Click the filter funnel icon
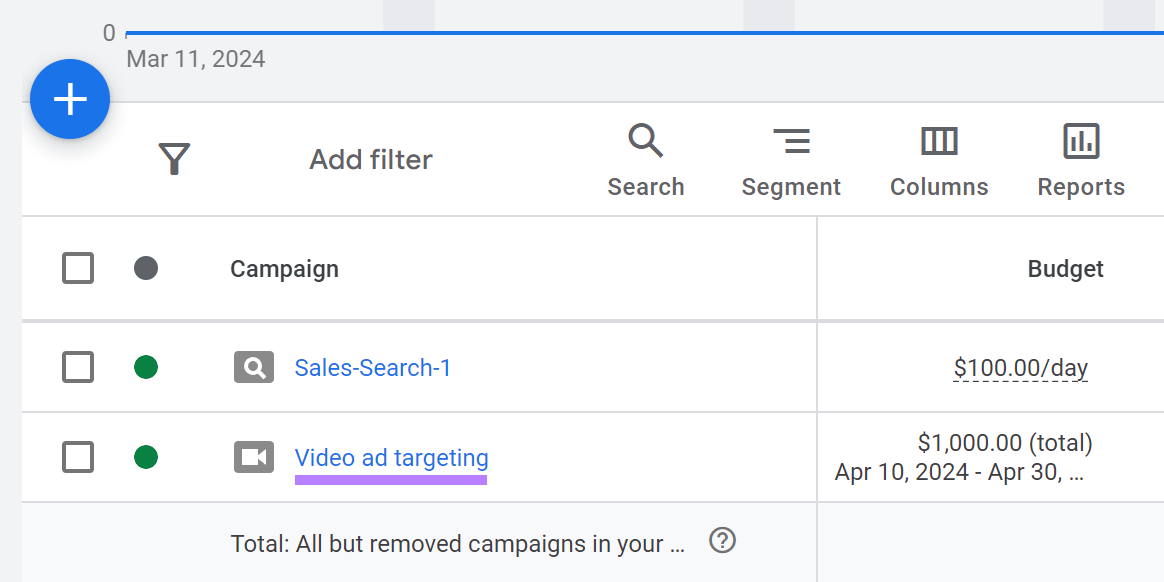Screen dimensions: 1164x582 coord(174,158)
